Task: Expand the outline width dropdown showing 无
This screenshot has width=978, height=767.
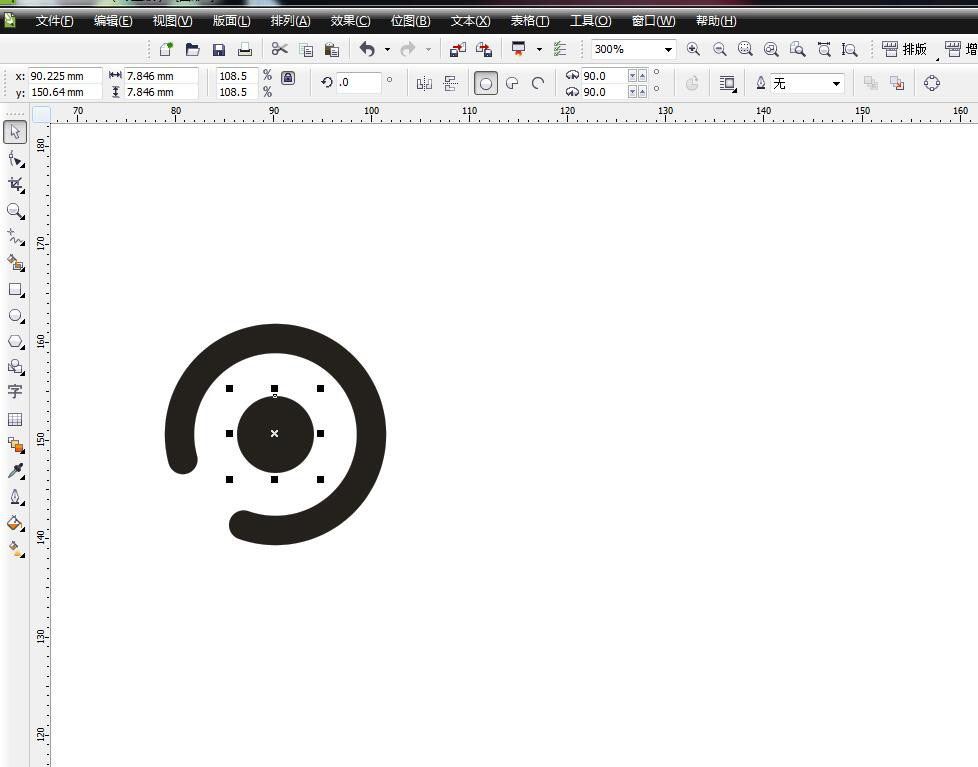Action: point(836,84)
